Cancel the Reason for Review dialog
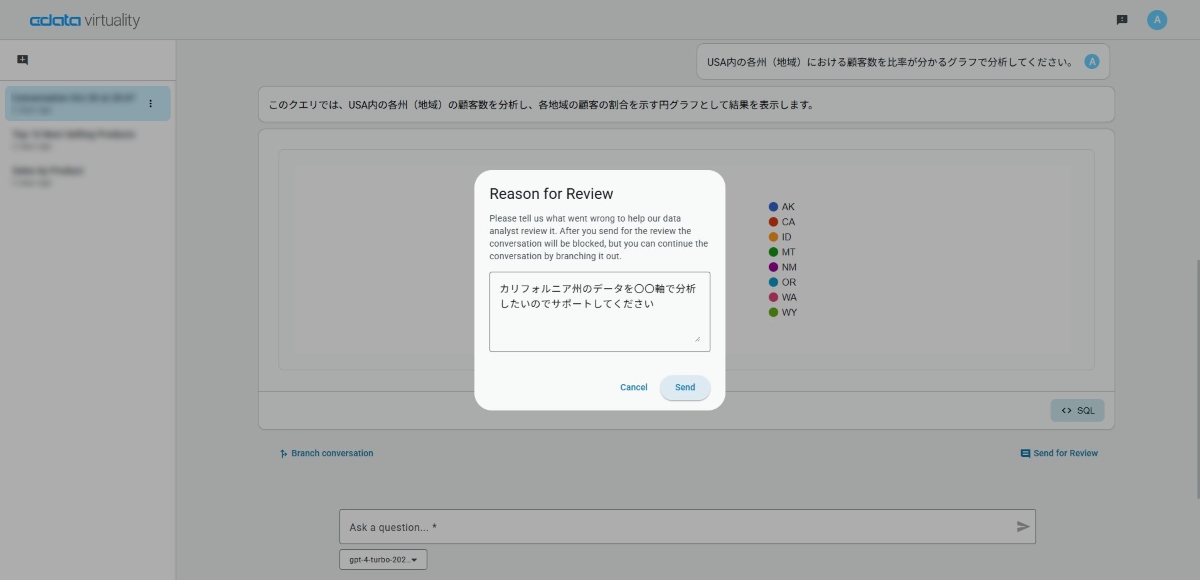Viewport: 1200px width, 580px height. point(633,387)
